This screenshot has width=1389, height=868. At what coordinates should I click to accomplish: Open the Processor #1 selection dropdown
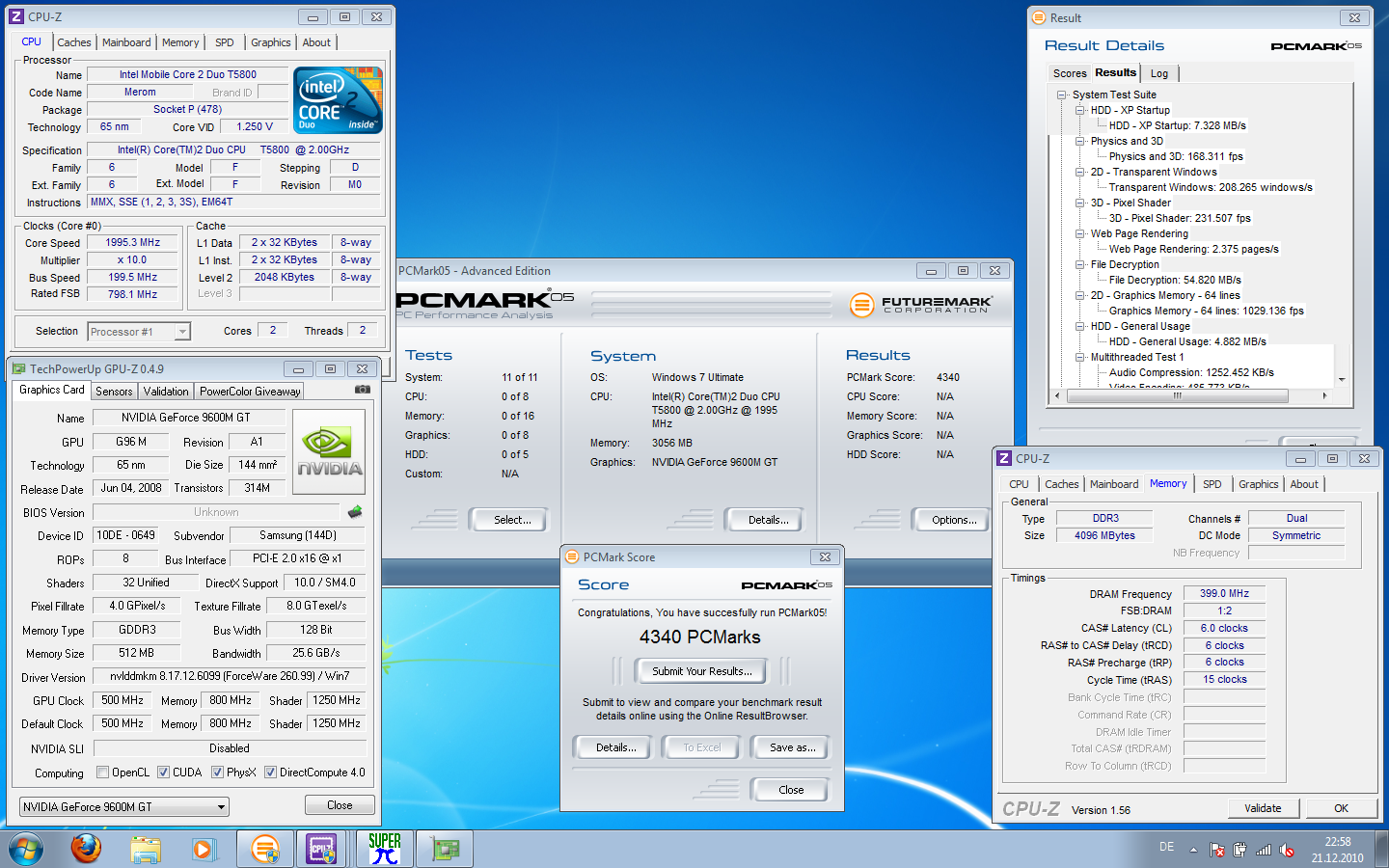tap(139, 332)
